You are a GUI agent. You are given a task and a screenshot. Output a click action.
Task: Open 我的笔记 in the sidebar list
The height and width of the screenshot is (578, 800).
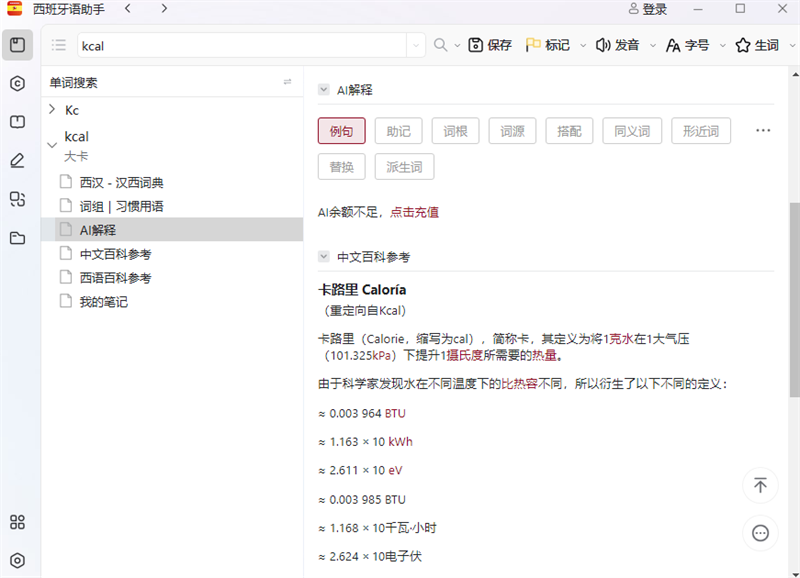106,301
